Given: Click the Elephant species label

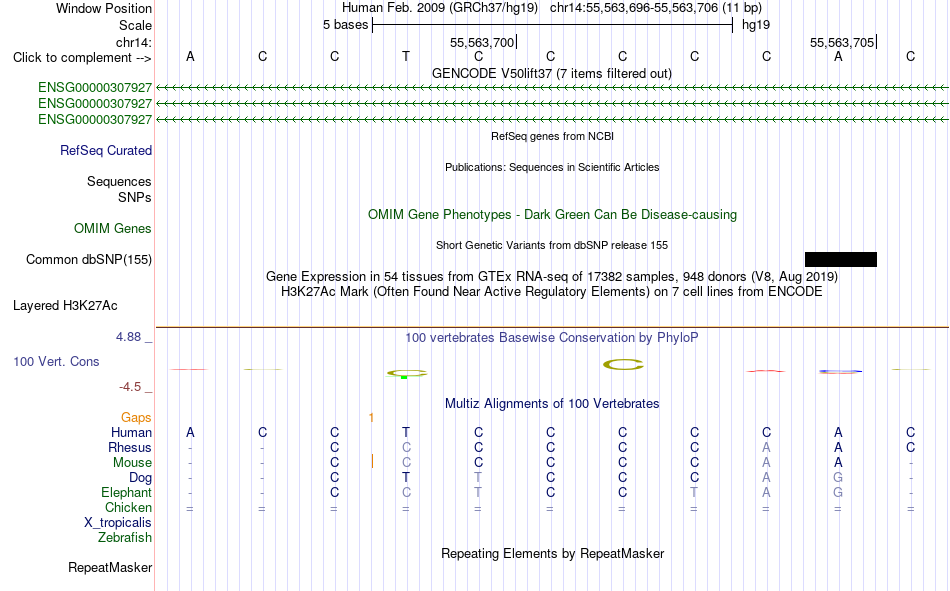Looking at the screenshot, I should click(x=127, y=492).
